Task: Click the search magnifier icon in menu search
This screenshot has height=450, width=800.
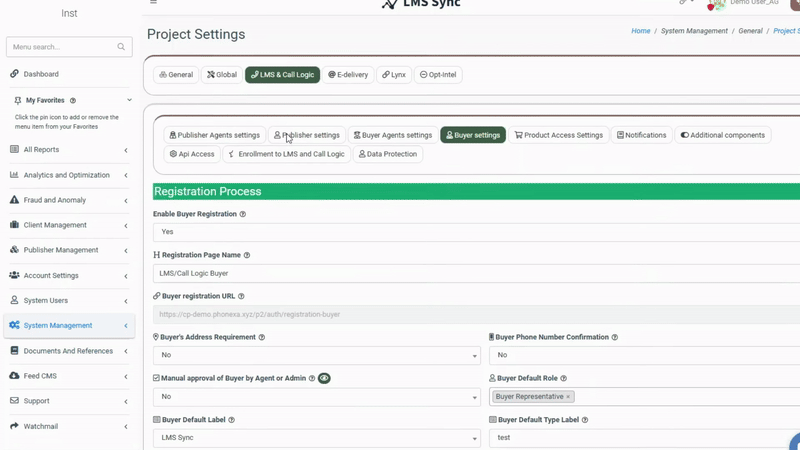Action: pyautogui.click(x=121, y=47)
